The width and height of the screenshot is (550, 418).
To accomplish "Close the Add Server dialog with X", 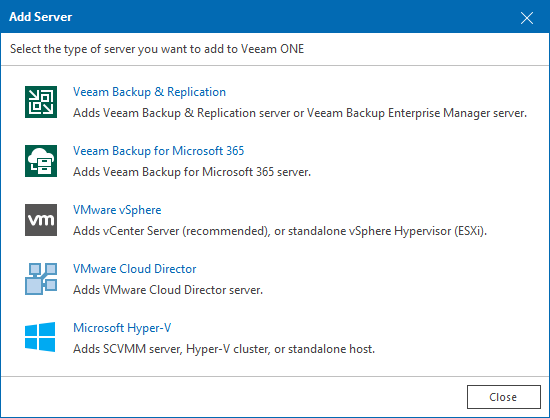I will click(x=527, y=18).
